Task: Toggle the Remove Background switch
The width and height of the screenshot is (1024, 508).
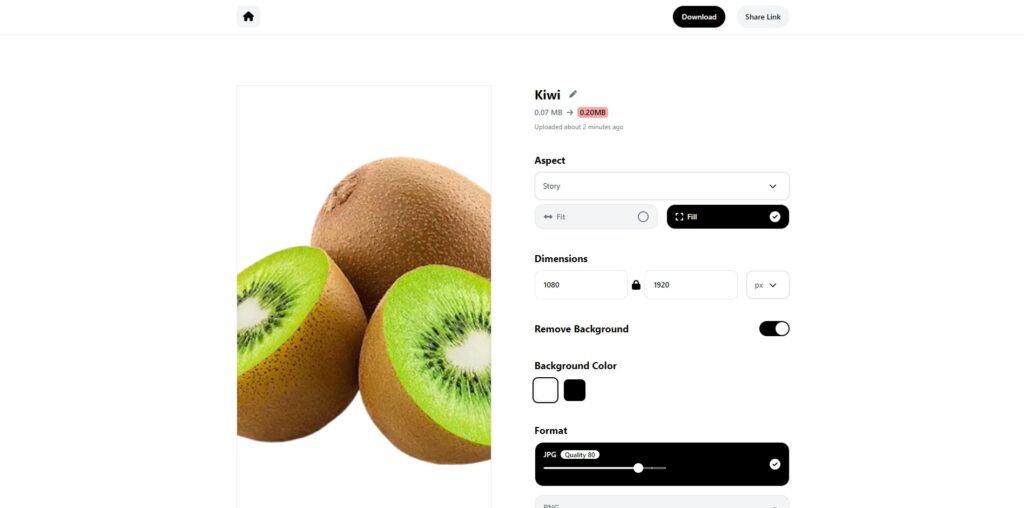Action: tap(774, 328)
